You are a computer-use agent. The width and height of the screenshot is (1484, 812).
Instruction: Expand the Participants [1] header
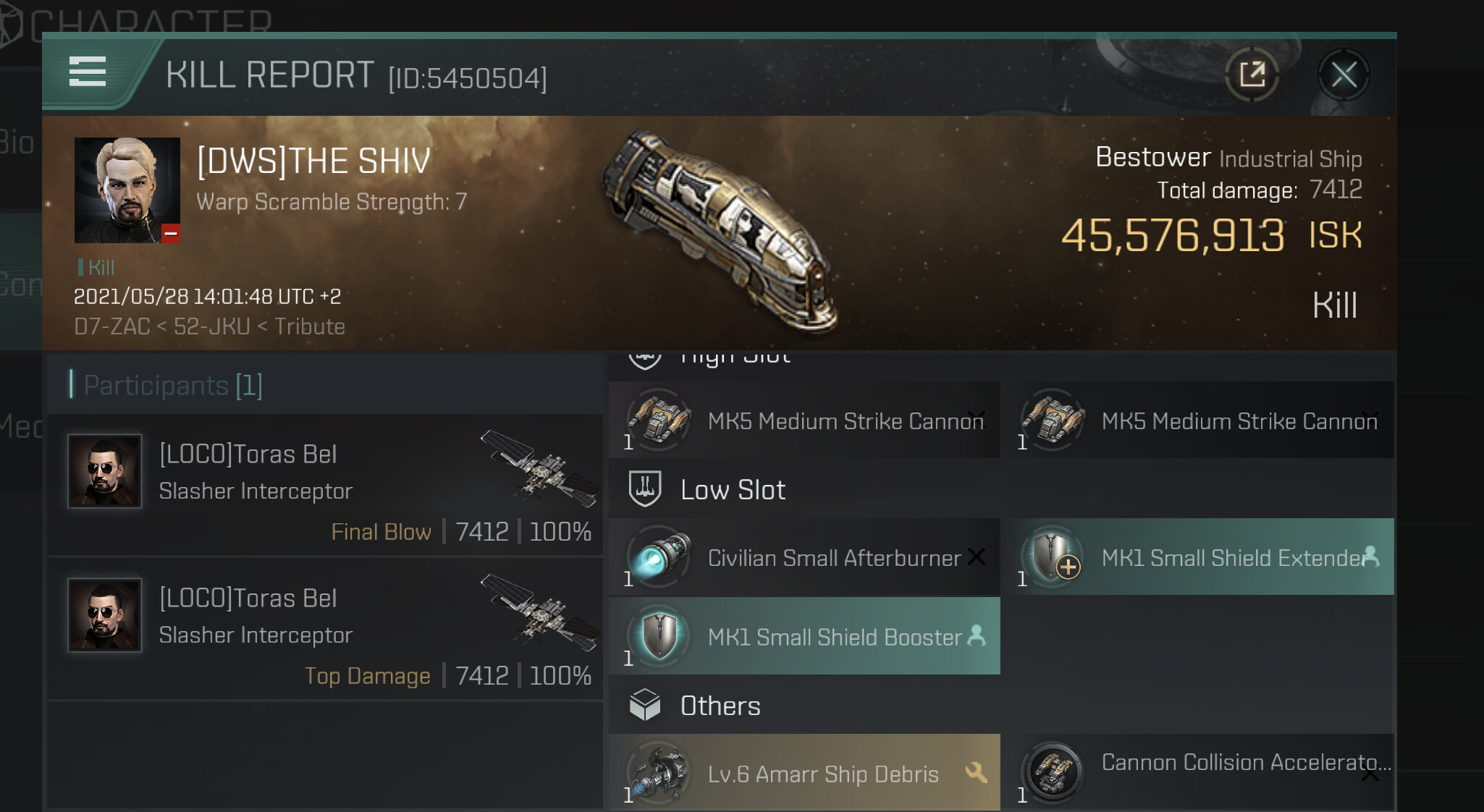173,385
